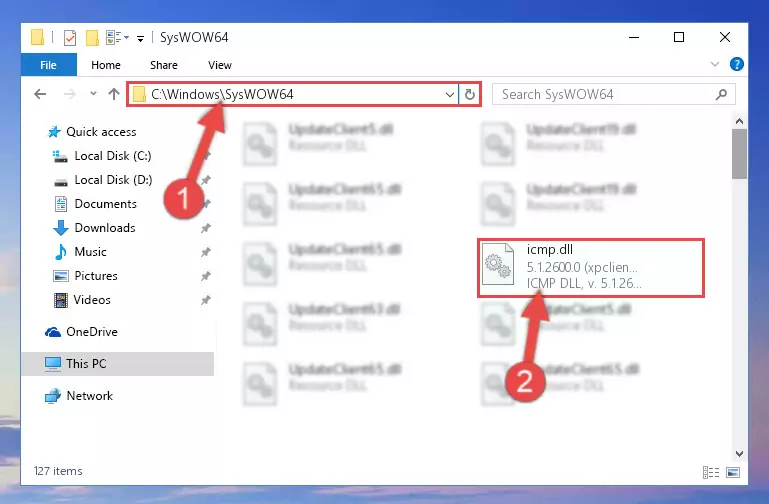Viewport: 769px width, 504px height.
Task: Switch to Details view icon in status bar
Action: tap(711, 473)
